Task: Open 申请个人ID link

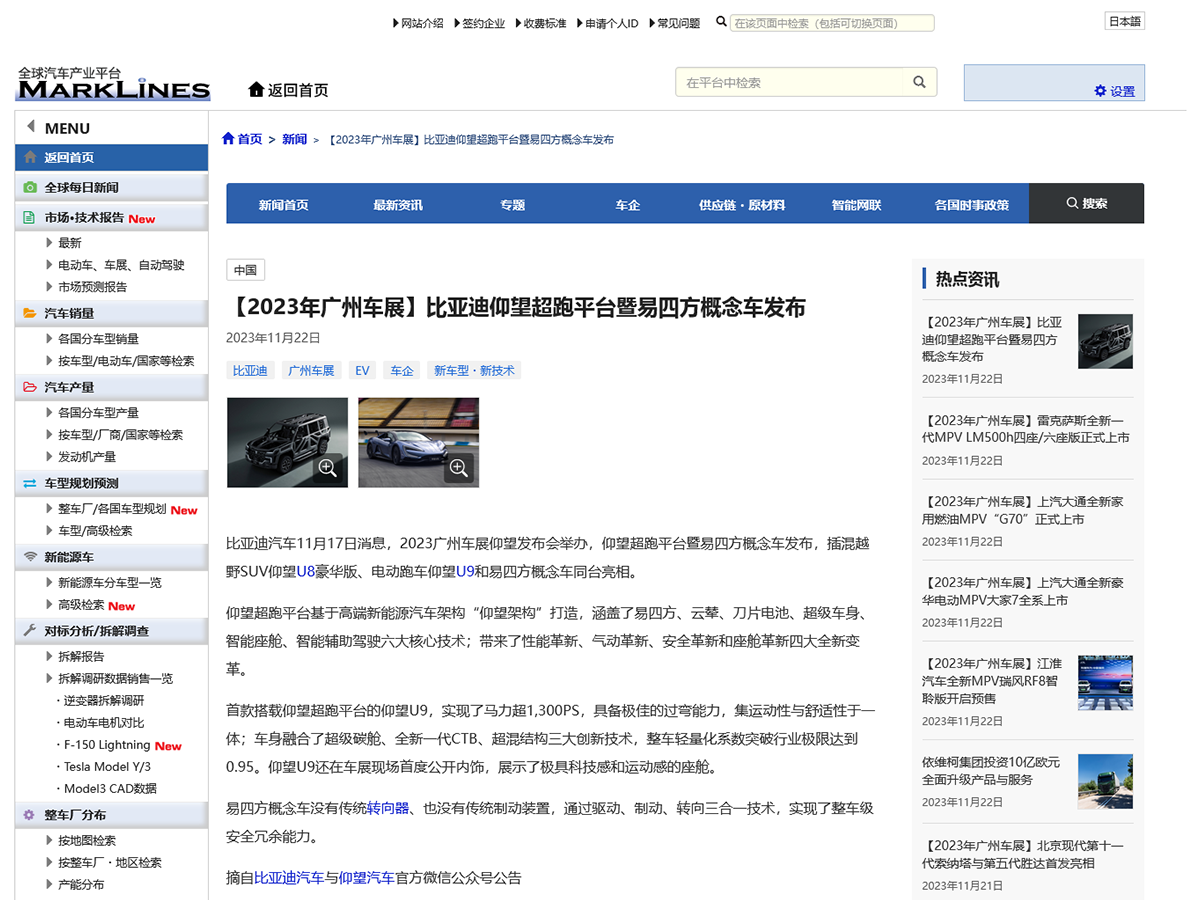Action: pyautogui.click(x=607, y=23)
